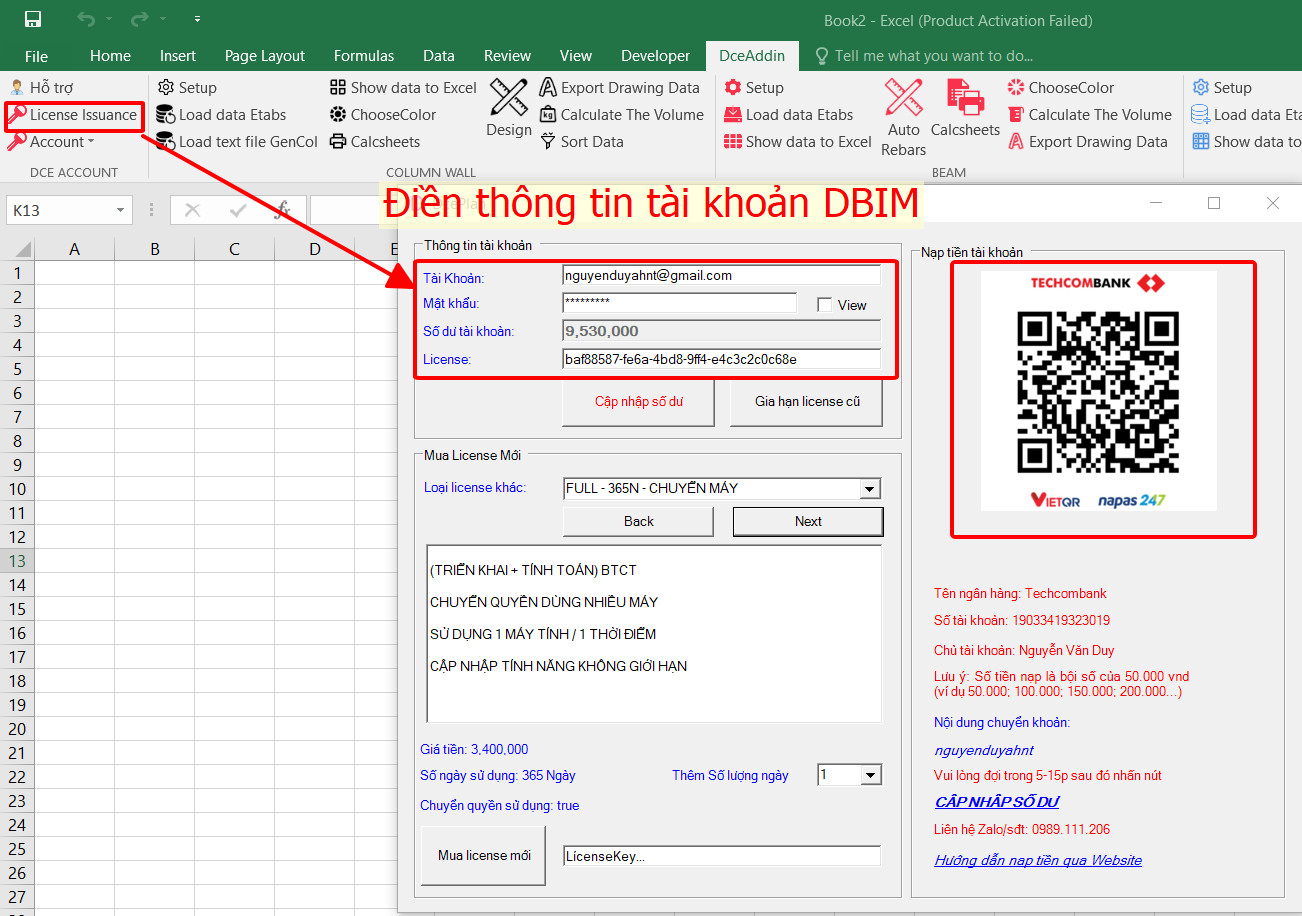Click the Redo arrow in quick access

(x=139, y=19)
